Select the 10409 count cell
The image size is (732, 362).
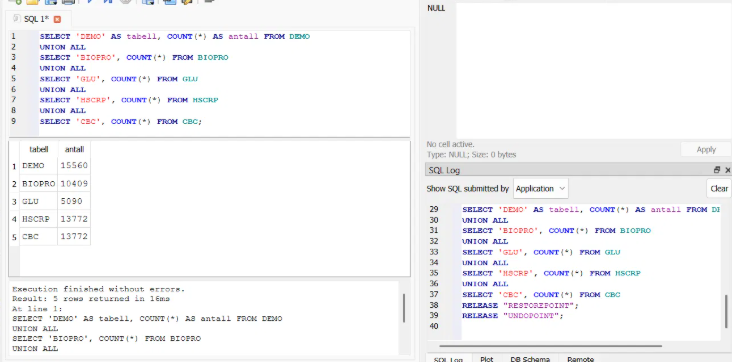pyautogui.click(x=74, y=183)
